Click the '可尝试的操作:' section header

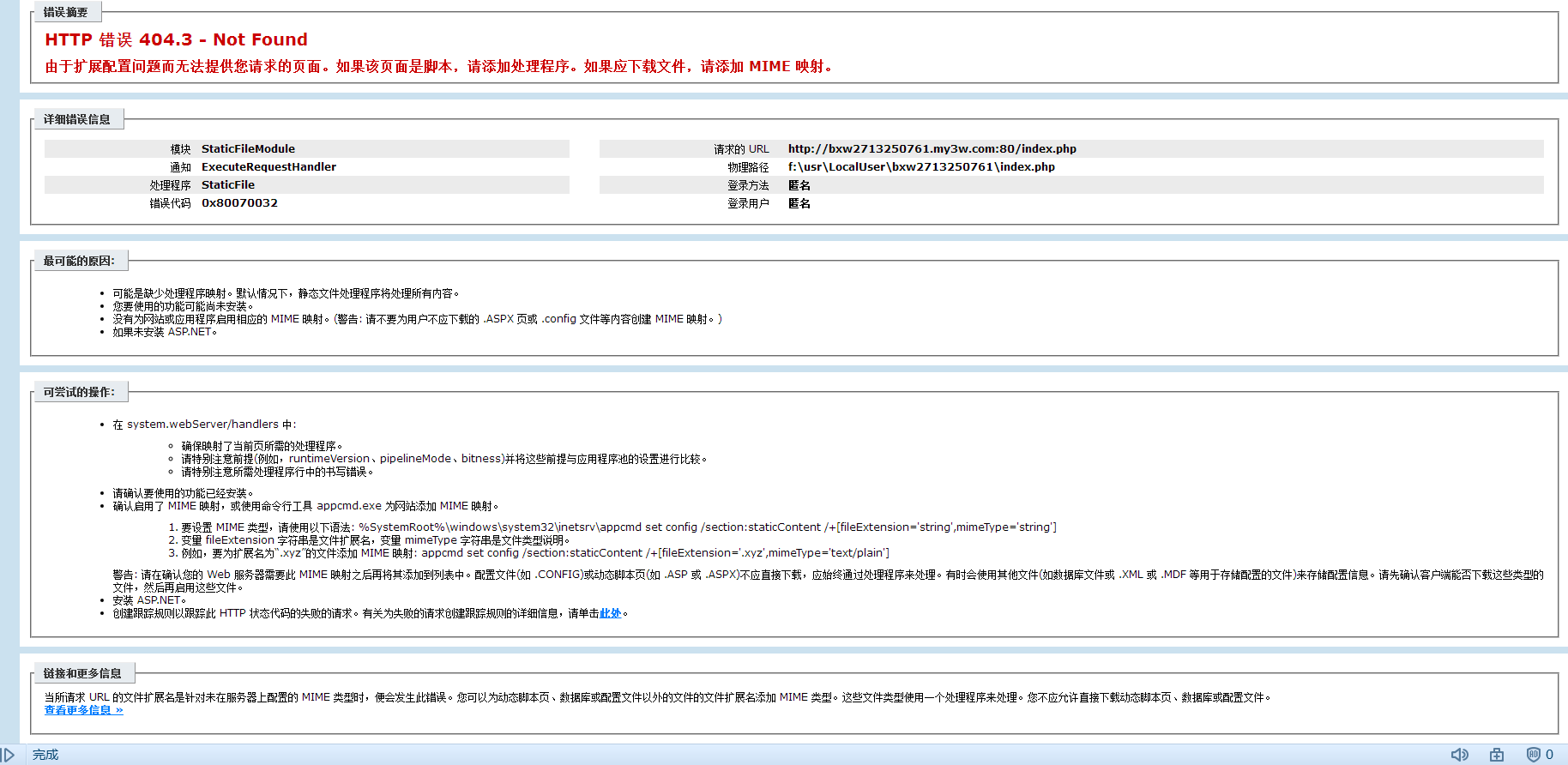pyautogui.click(x=78, y=392)
